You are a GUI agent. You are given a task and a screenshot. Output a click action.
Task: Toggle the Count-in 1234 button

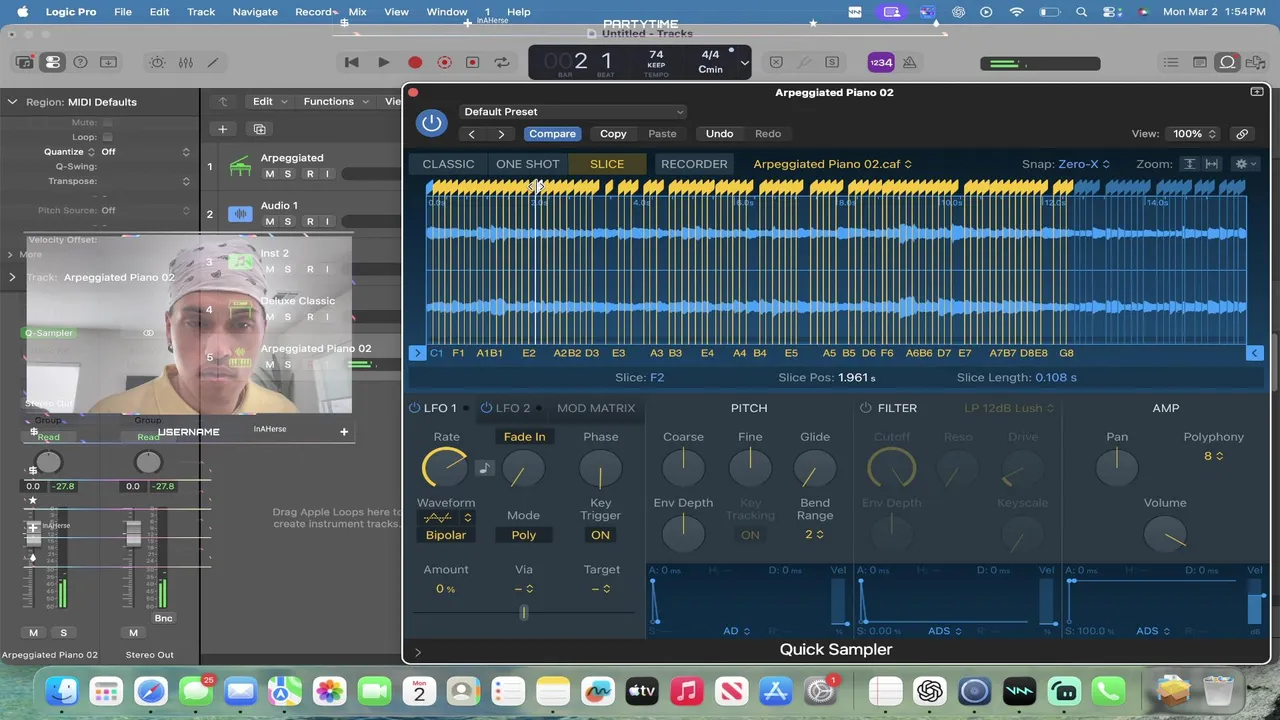pyautogui.click(x=880, y=62)
